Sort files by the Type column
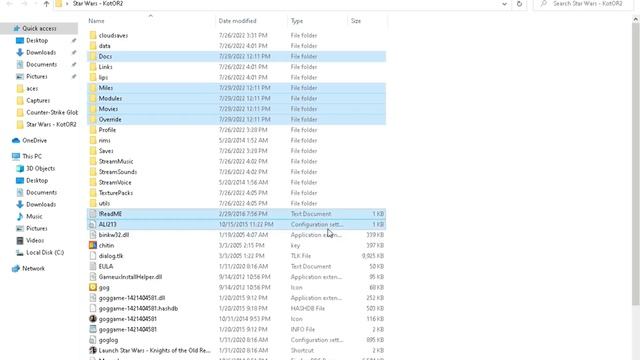Viewport: 640px width, 360px height. point(297,21)
